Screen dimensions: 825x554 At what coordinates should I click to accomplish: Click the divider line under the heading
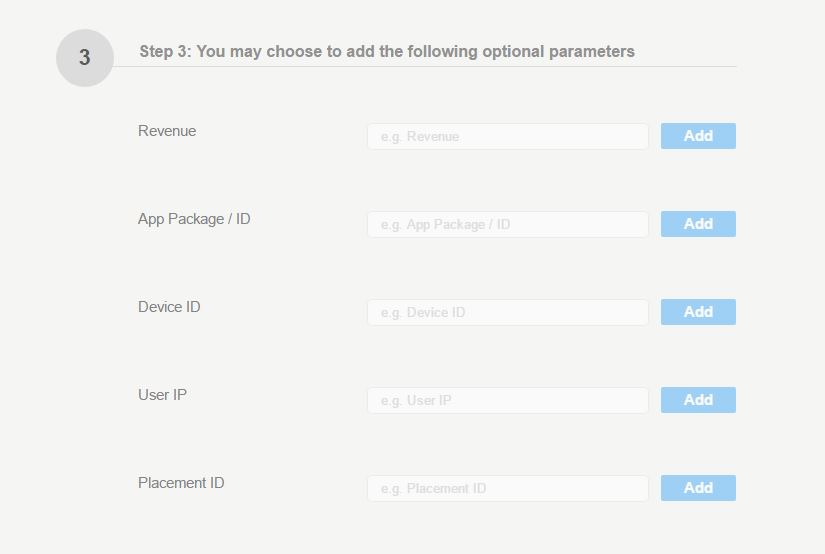425,67
